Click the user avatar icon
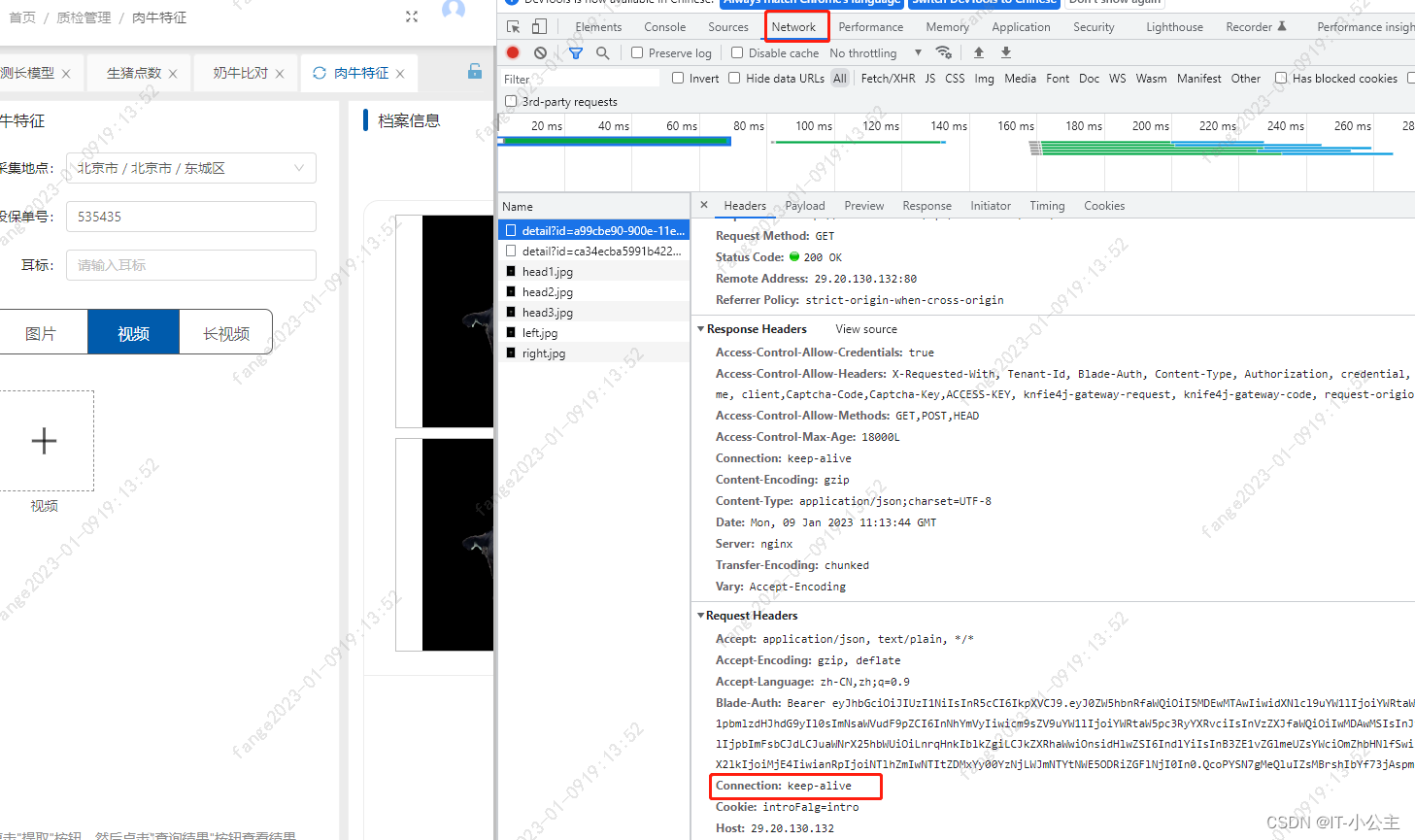 point(454,10)
